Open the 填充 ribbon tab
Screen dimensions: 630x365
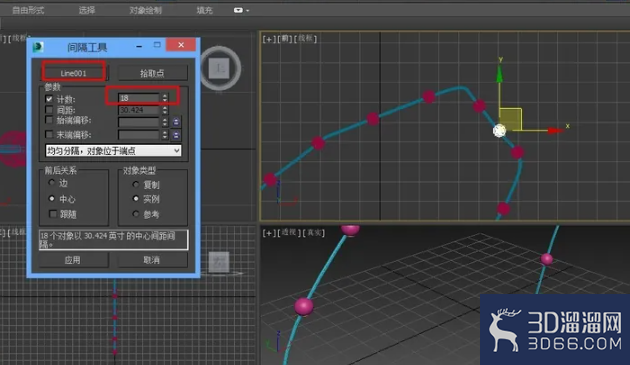click(205, 10)
